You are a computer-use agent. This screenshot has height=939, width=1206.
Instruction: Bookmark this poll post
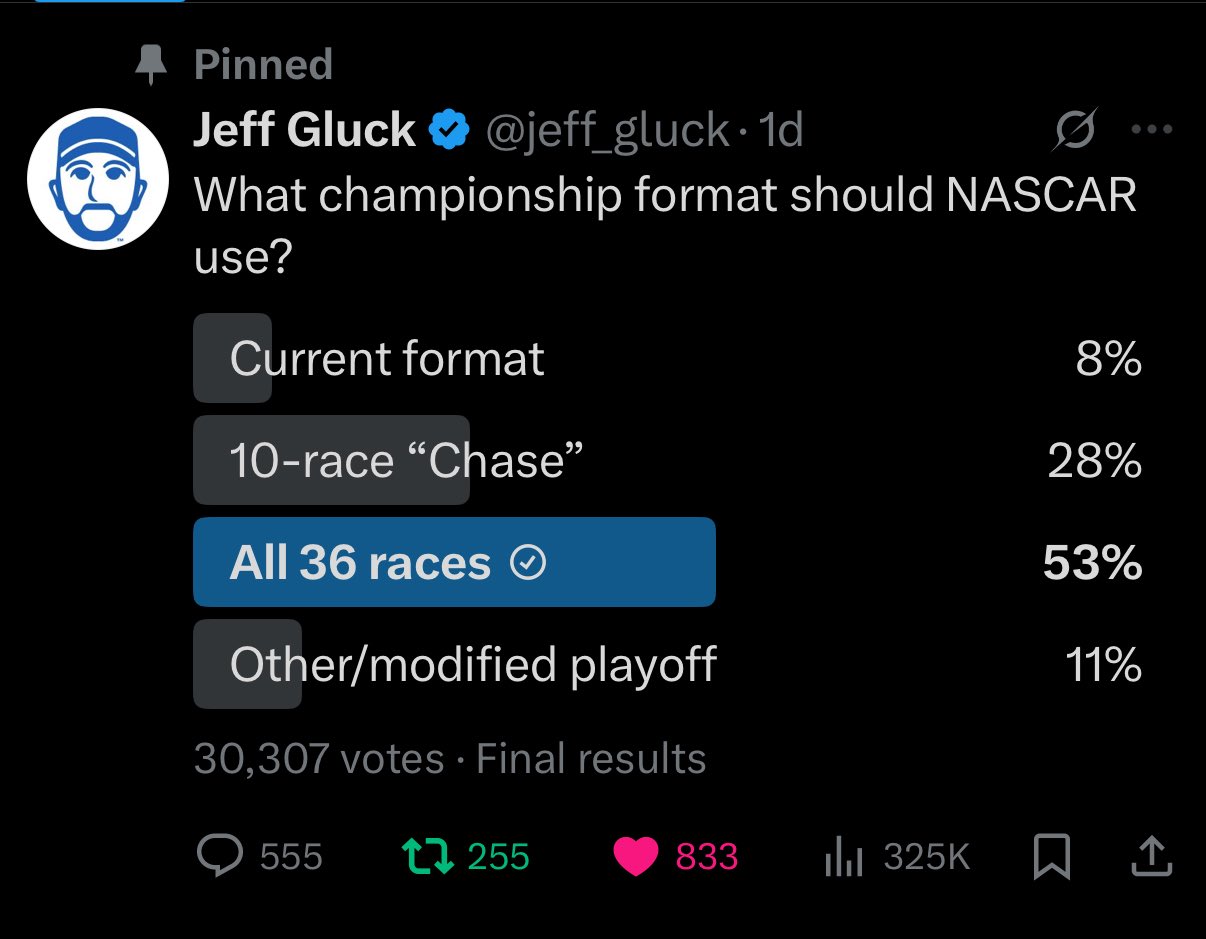coord(1050,857)
